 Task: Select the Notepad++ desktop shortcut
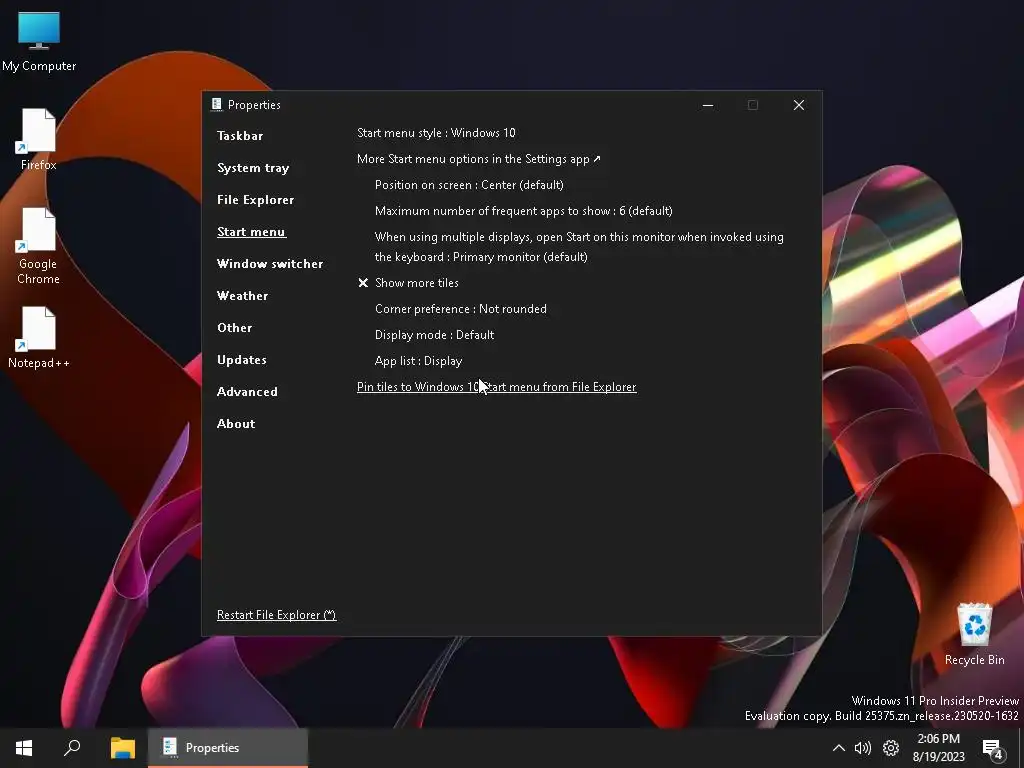click(x=39, y=338)
